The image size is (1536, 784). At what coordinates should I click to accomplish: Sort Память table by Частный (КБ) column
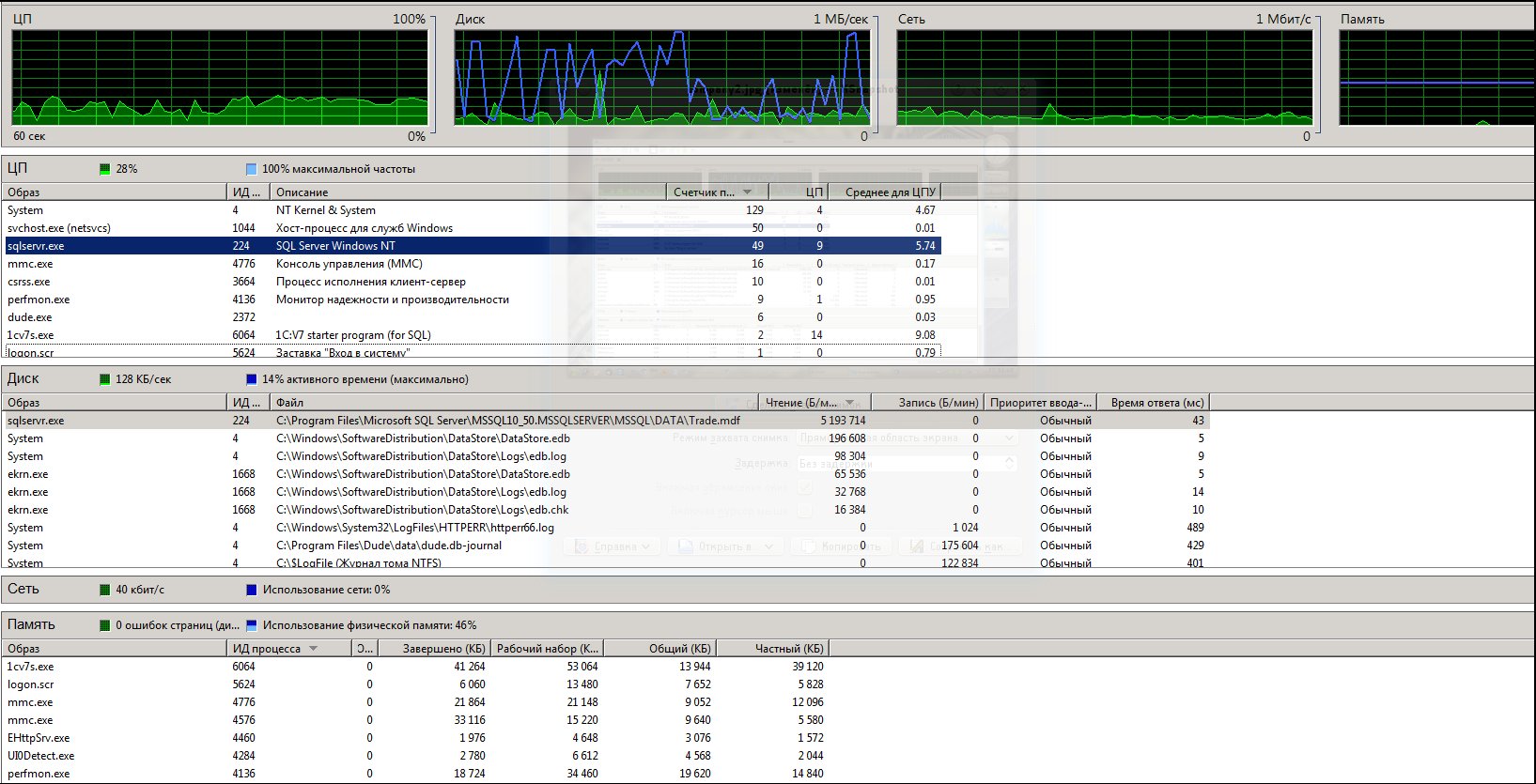click(773, 649)
